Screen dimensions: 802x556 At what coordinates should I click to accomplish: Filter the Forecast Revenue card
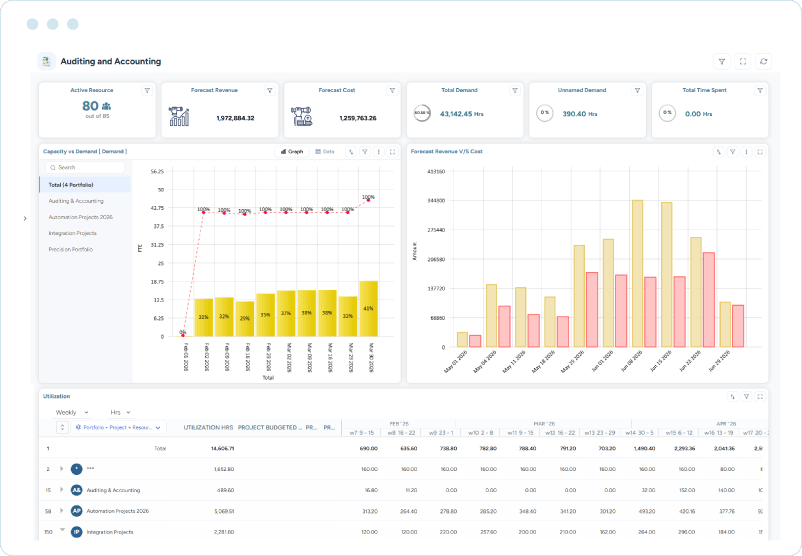270,91
